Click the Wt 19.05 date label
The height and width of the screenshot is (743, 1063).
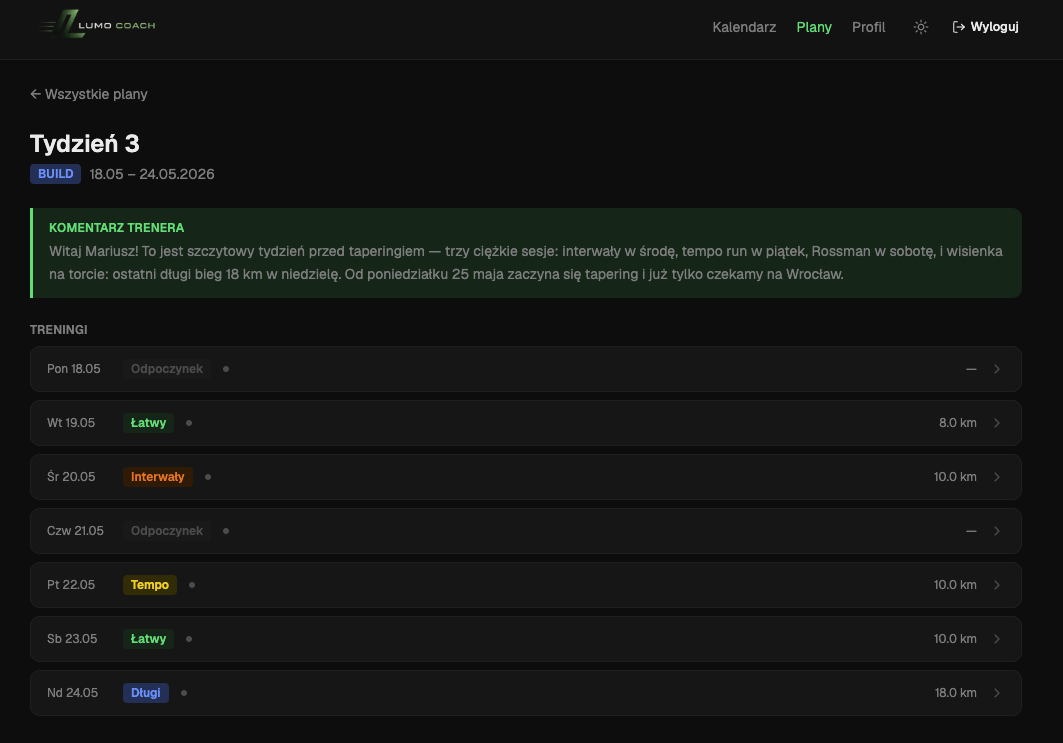[71, 423]
